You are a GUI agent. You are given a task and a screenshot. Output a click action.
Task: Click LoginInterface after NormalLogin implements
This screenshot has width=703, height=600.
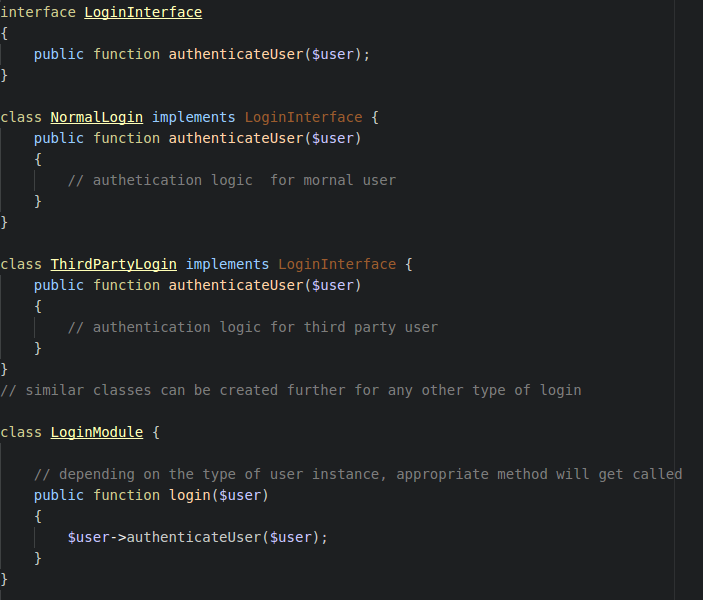304,117
